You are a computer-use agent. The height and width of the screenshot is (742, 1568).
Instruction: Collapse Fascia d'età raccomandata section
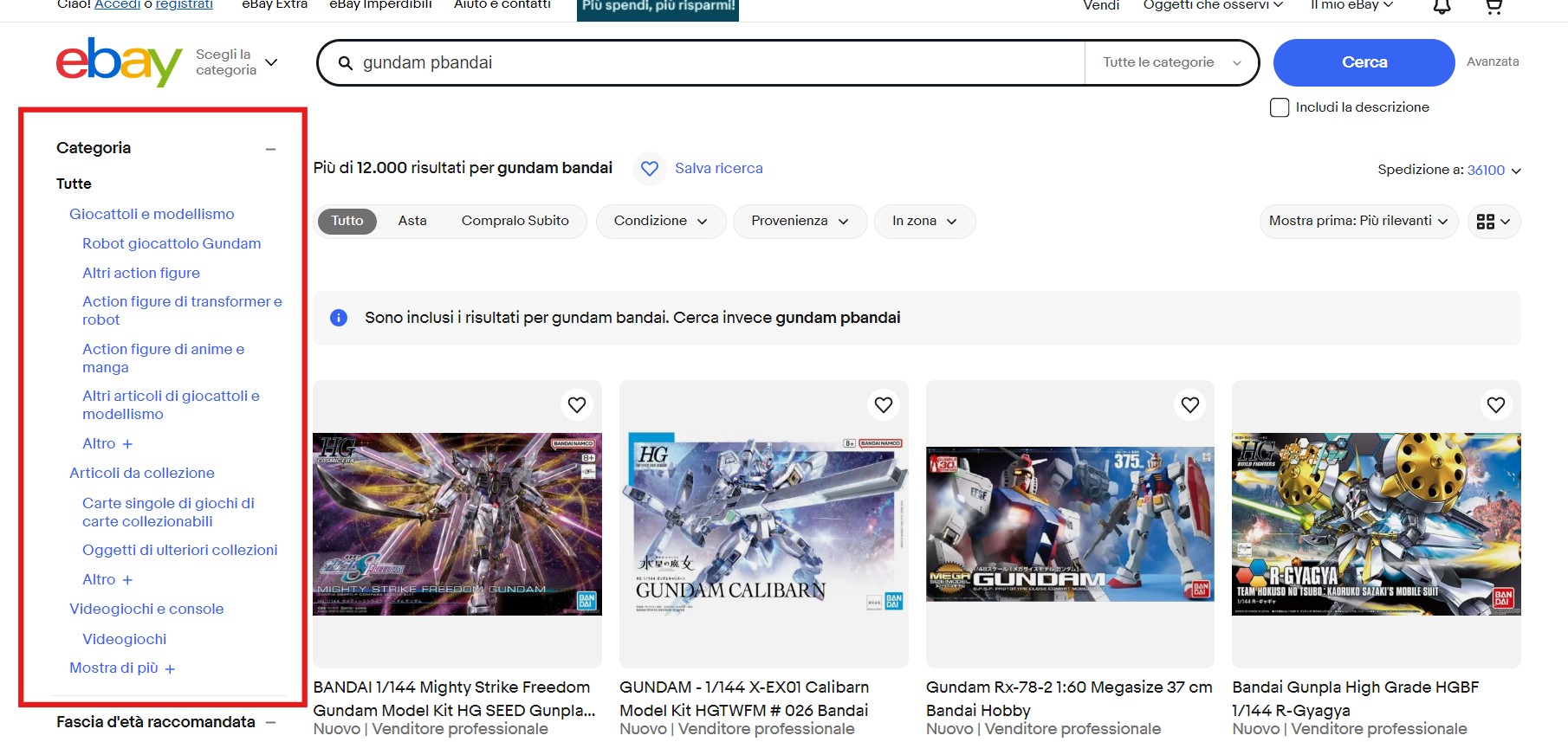pyautogui.click(x=270, y=722)
